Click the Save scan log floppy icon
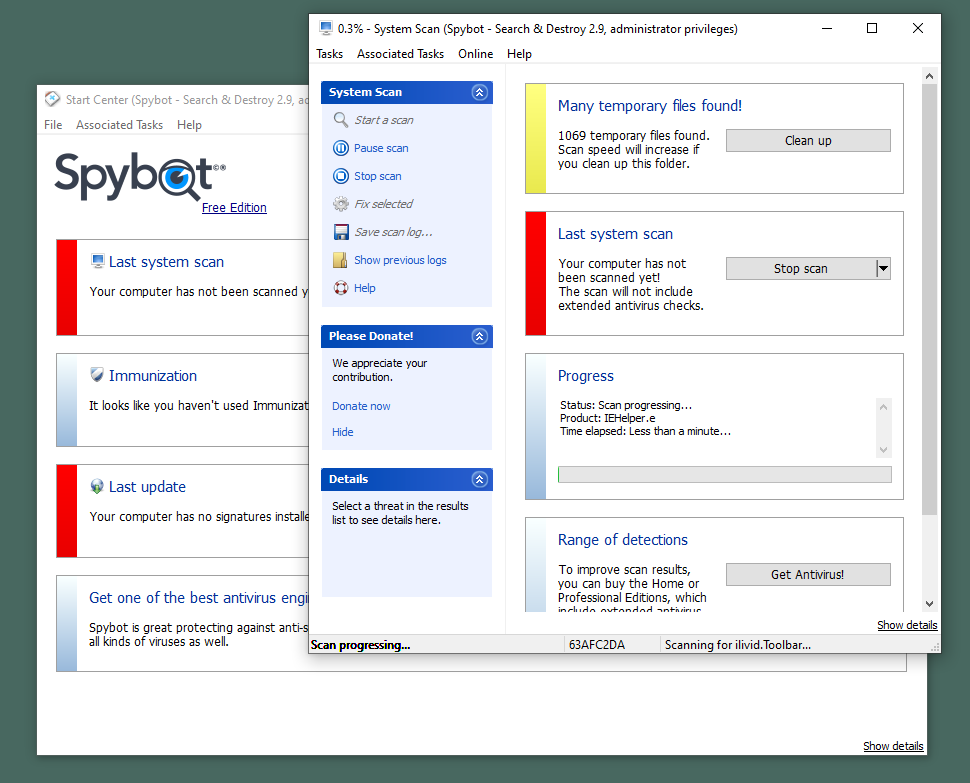 [341, 232]
